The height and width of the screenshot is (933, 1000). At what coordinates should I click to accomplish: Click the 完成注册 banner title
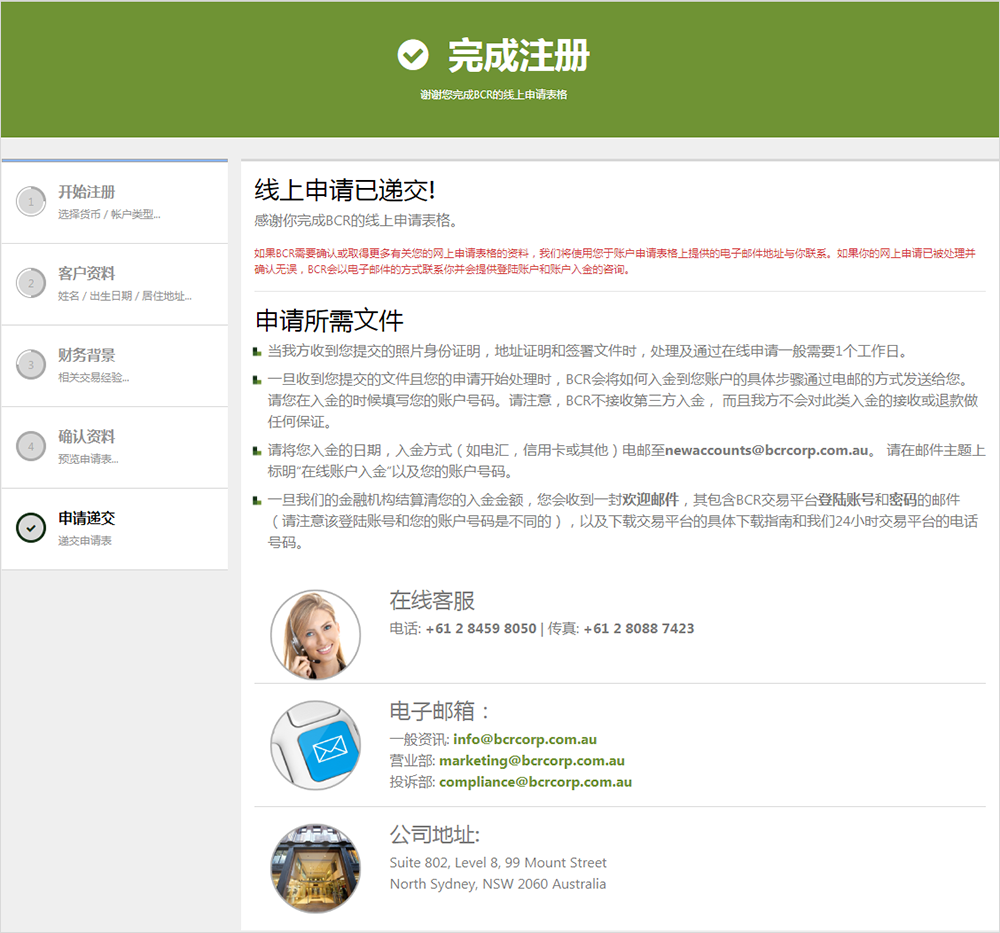[518, 55]
